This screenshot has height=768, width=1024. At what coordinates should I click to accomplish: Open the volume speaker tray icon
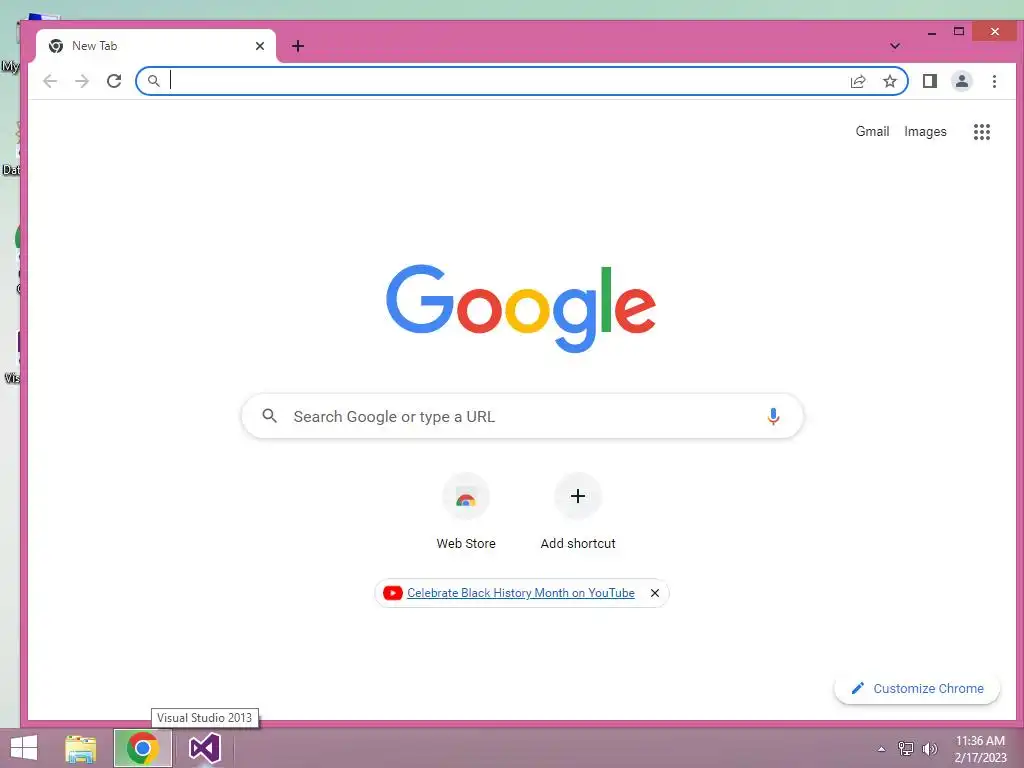929,748
